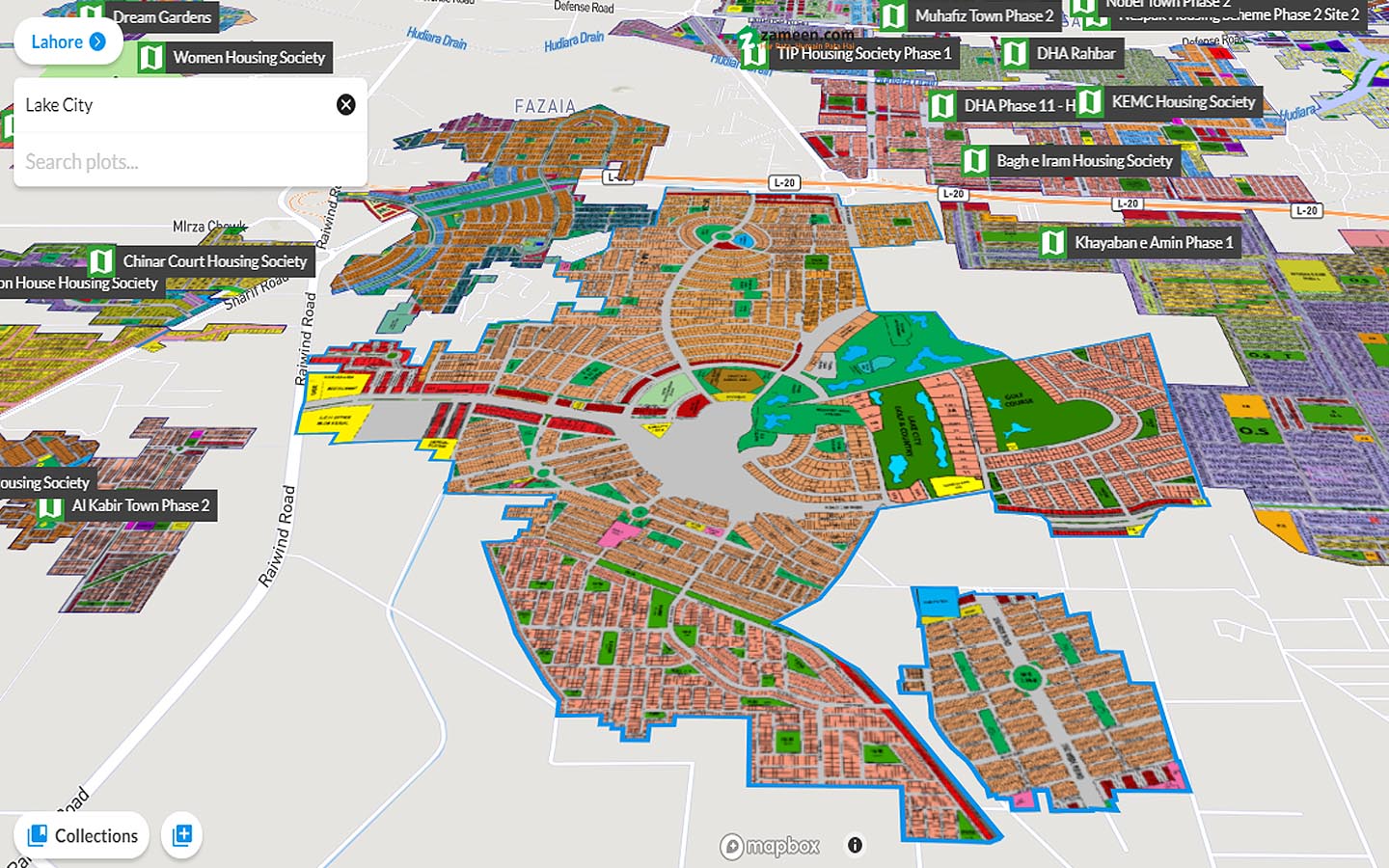Click the Bagh e Iram Housing Society icon
Viewport: 1389px width, 868px height.
point(977,160)
